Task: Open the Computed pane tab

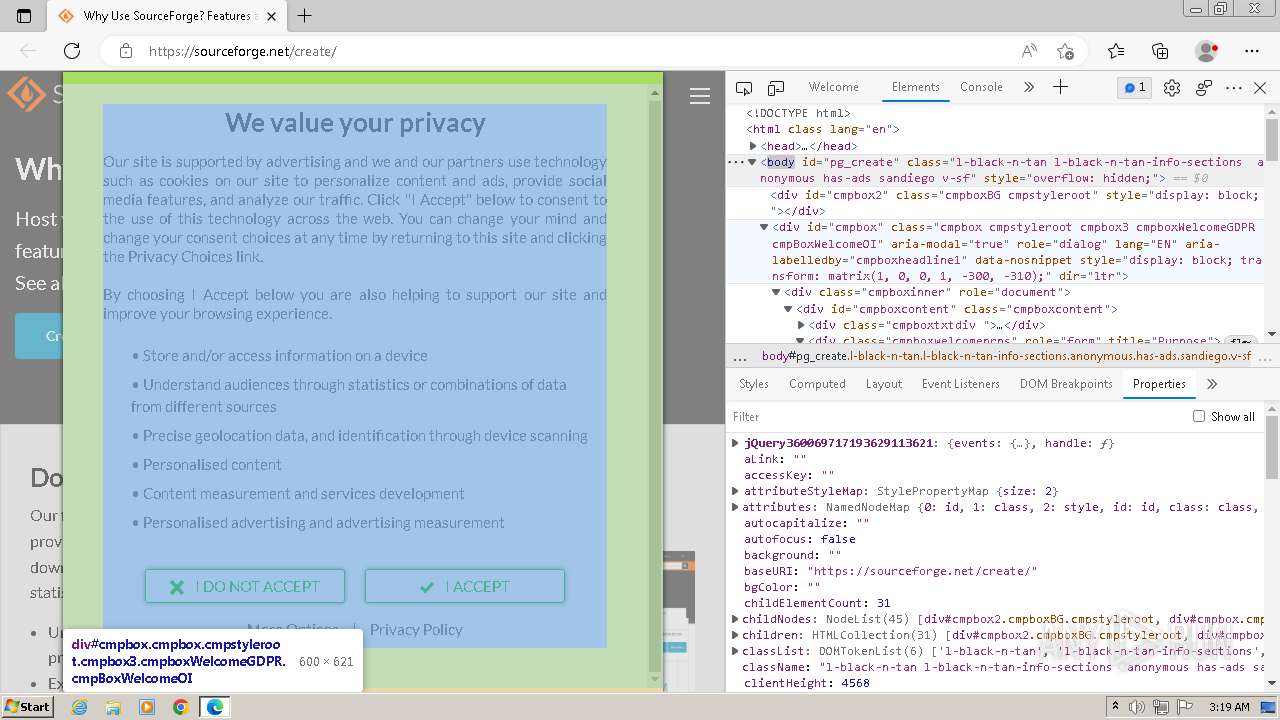Action: pos(817,384)
